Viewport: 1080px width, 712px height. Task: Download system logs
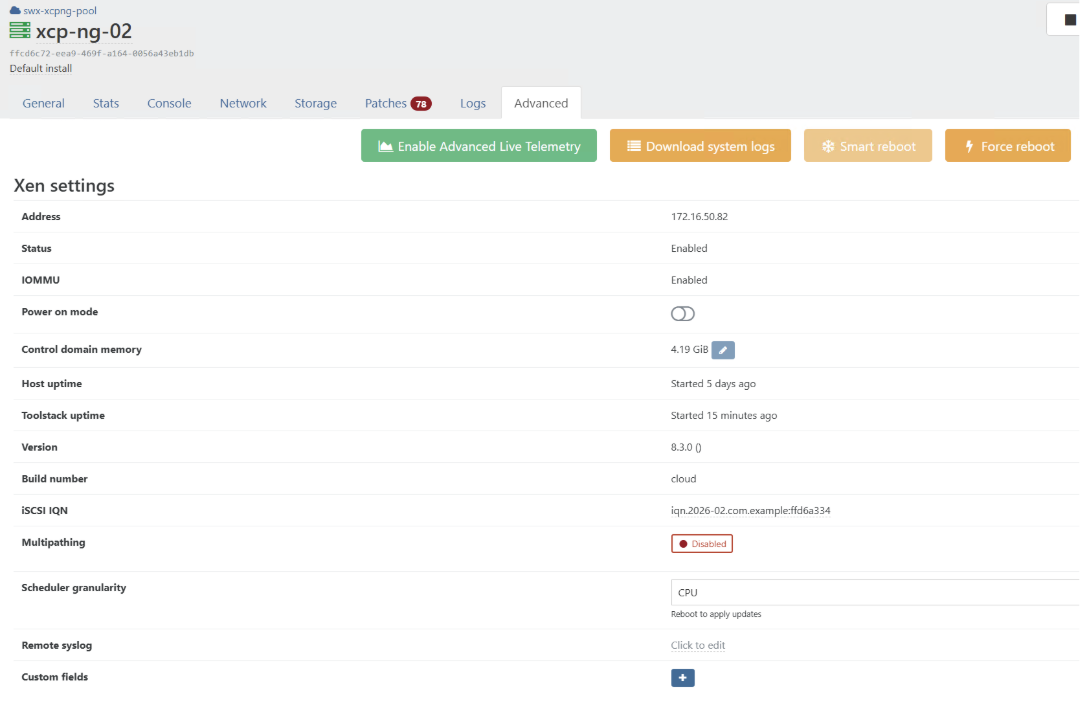(700, 146)
